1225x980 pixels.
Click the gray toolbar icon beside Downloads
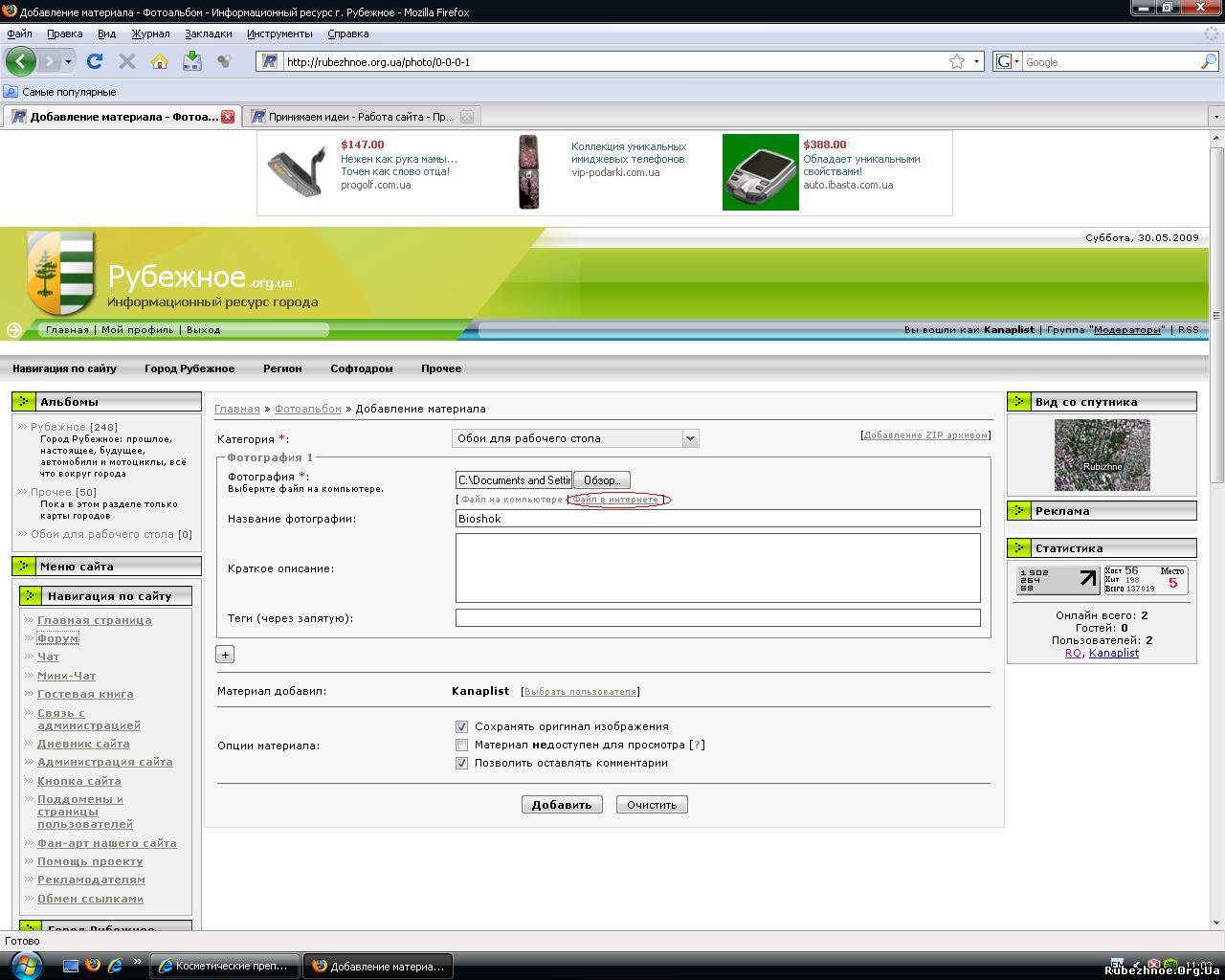point(224,61)
